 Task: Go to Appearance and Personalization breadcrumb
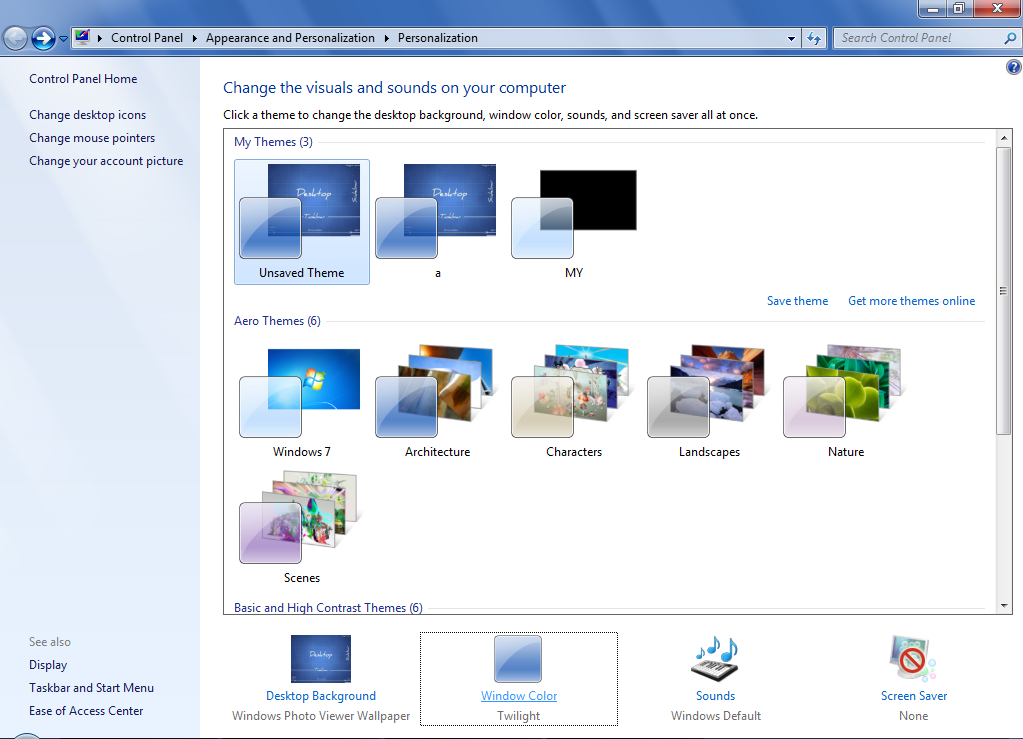290,38
